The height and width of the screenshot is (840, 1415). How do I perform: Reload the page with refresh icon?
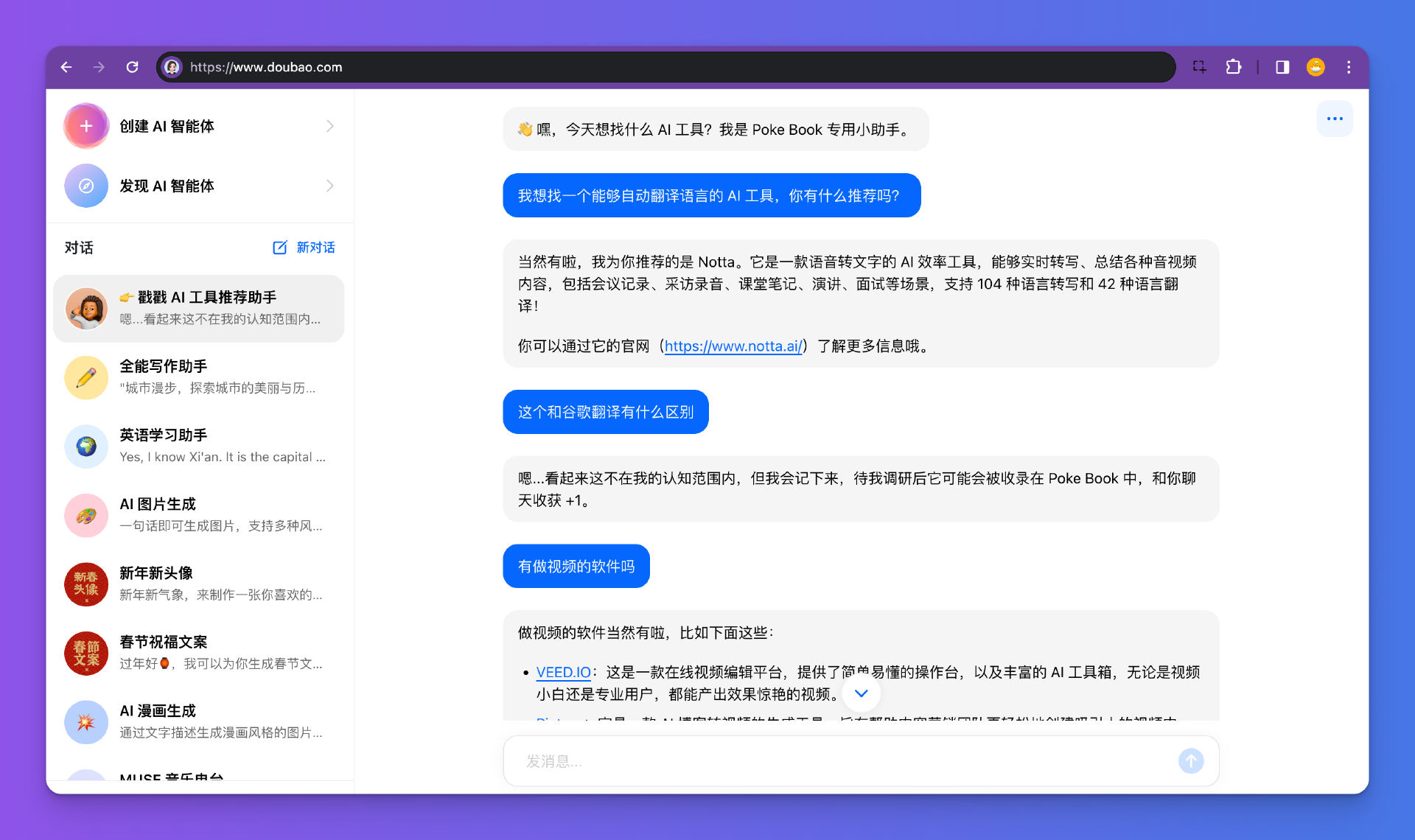[133, 67]
